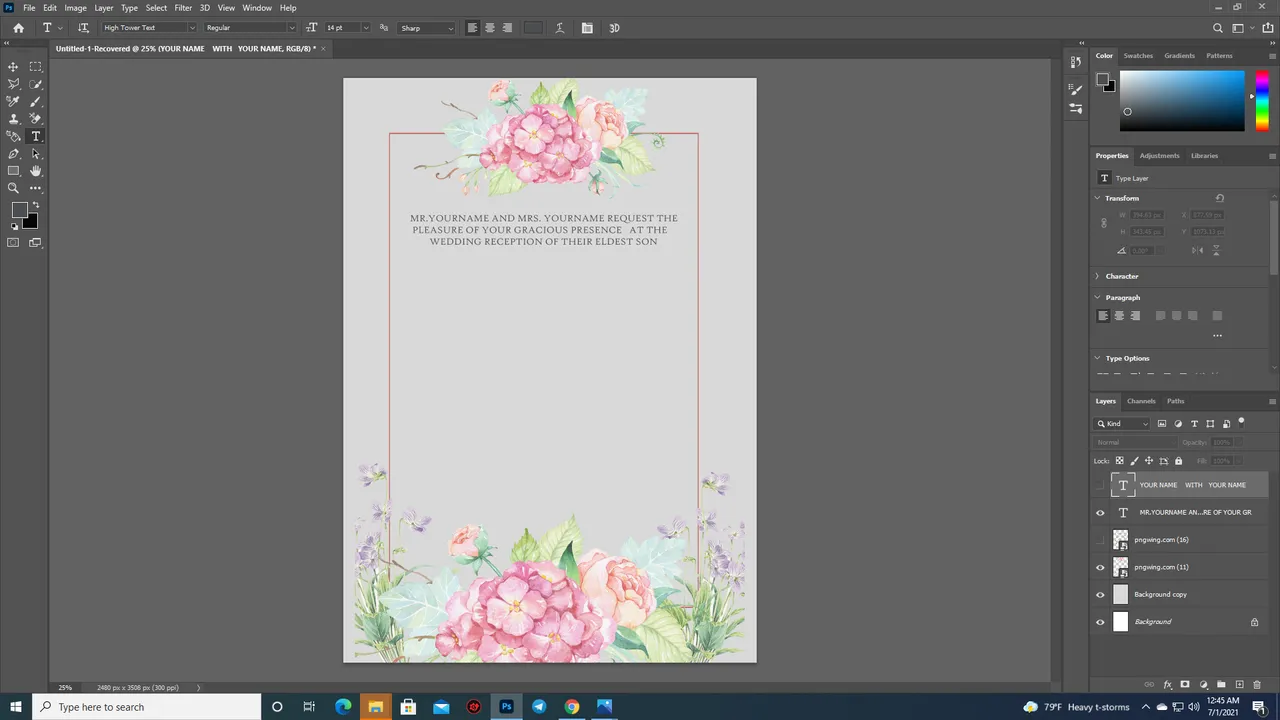Screen dimensions: 1280x720
Task: Select the Eyedropper tool
Action: pos(13,101)
